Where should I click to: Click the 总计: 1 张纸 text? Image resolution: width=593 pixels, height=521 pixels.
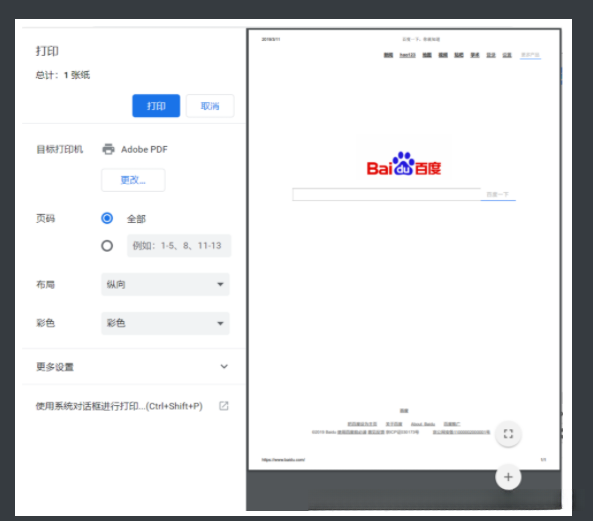coord(63,75)
